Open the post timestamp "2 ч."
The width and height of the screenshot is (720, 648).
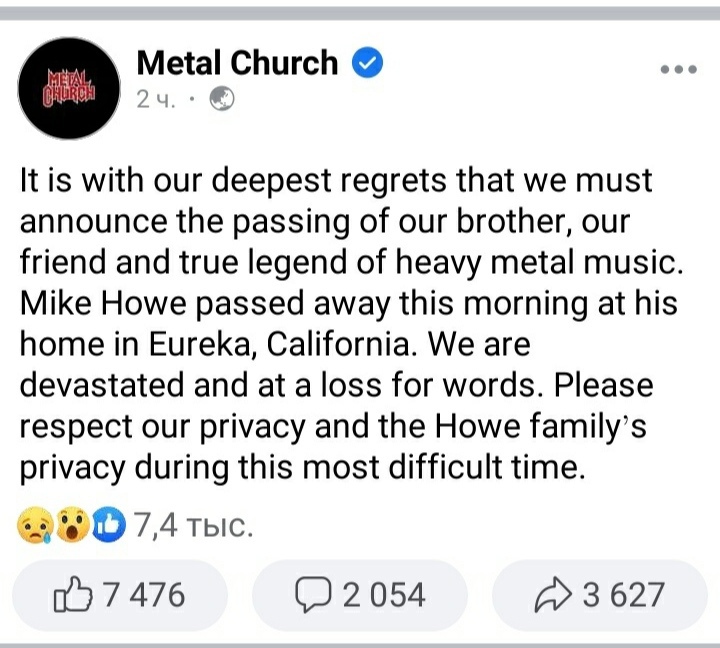tap(155, 99)
